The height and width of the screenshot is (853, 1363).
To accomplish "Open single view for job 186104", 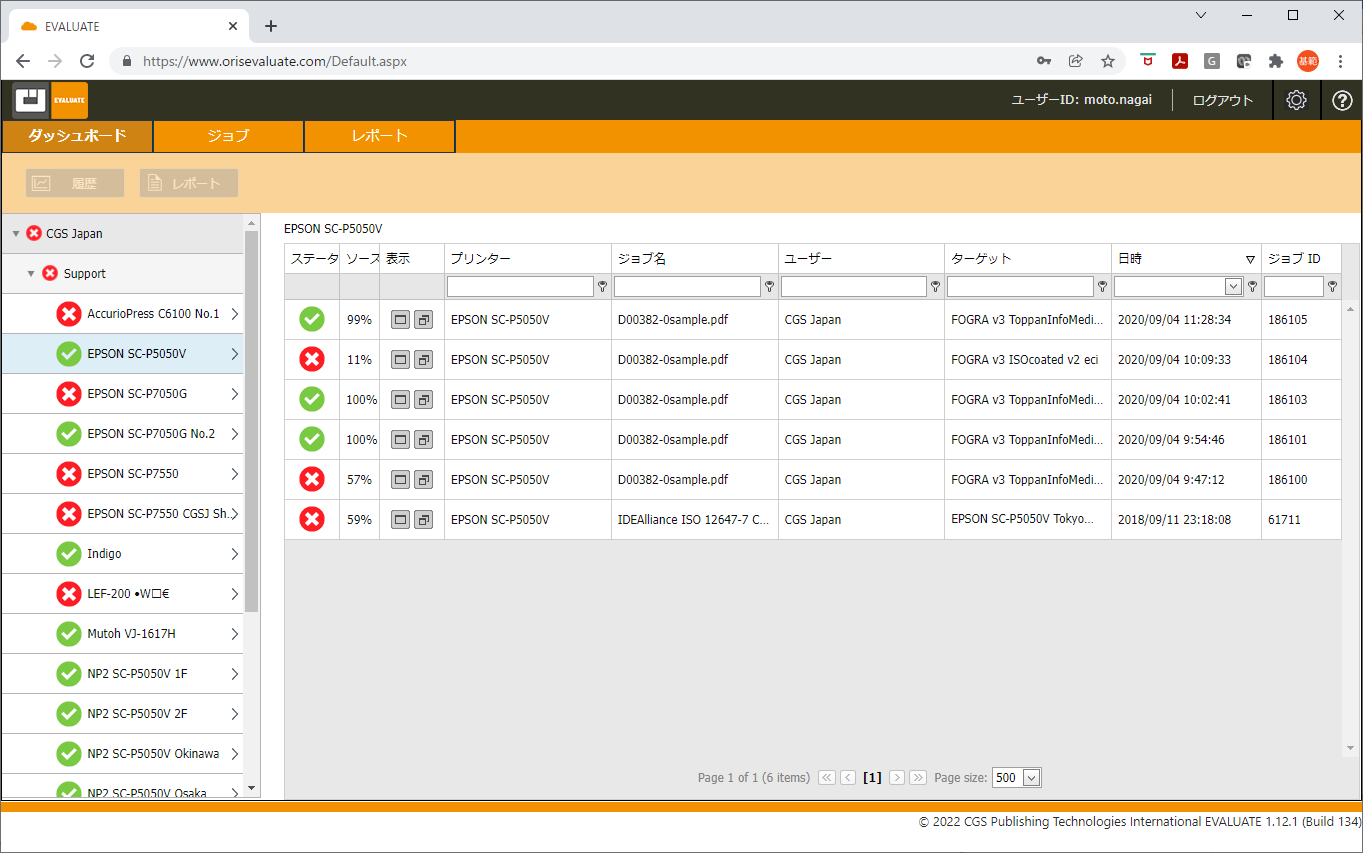I will coord(401,360).
